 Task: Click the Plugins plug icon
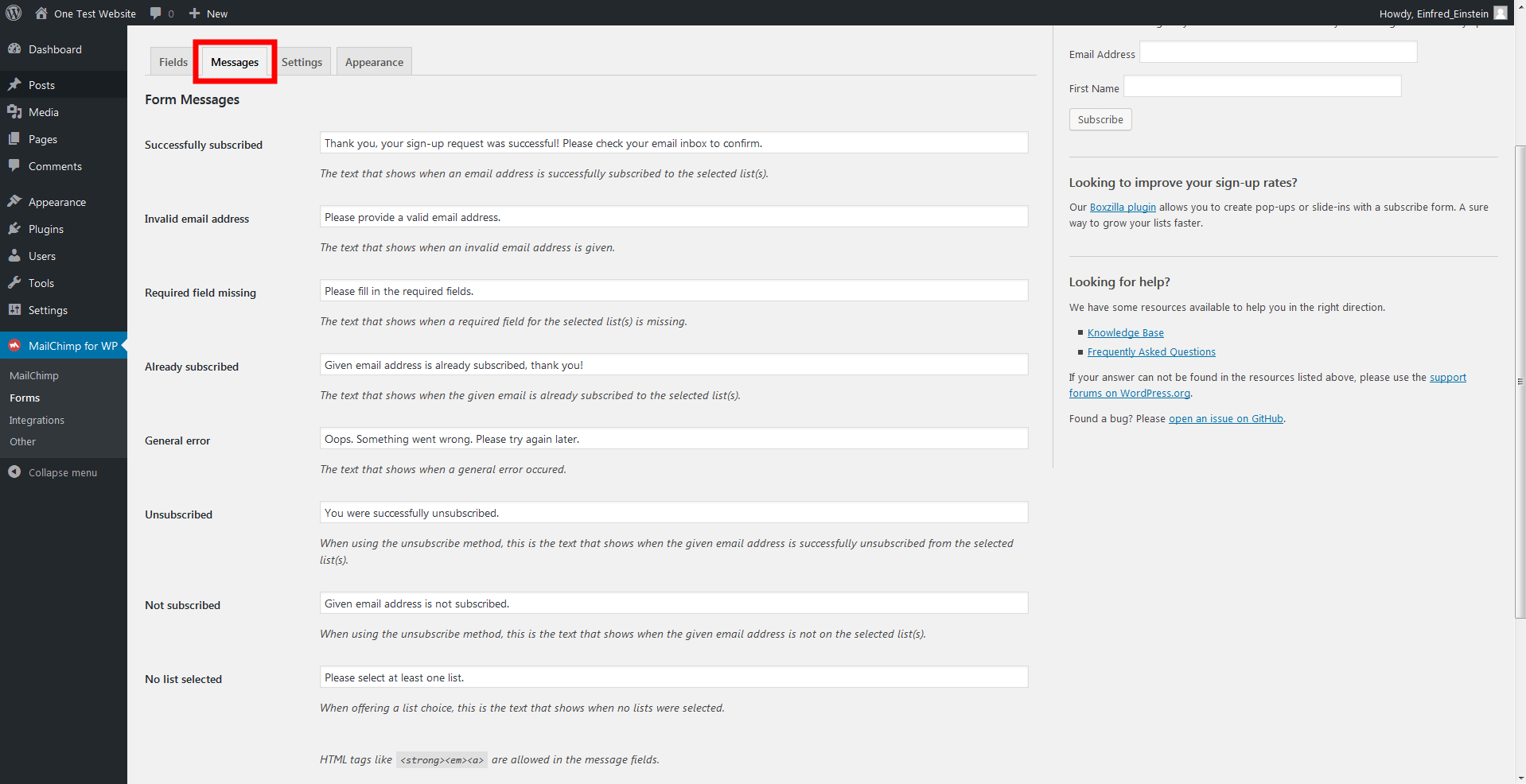pyautogui.click(x=14, y=228)
